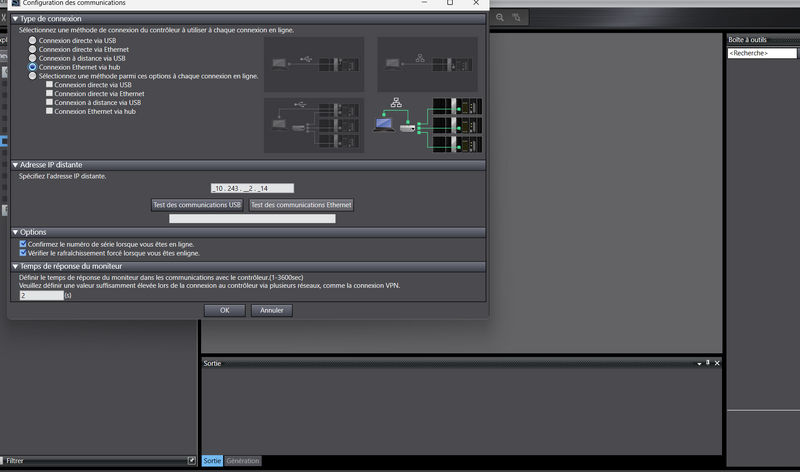Open the Sortie panel dropdown arrow

tap(699, 363)
